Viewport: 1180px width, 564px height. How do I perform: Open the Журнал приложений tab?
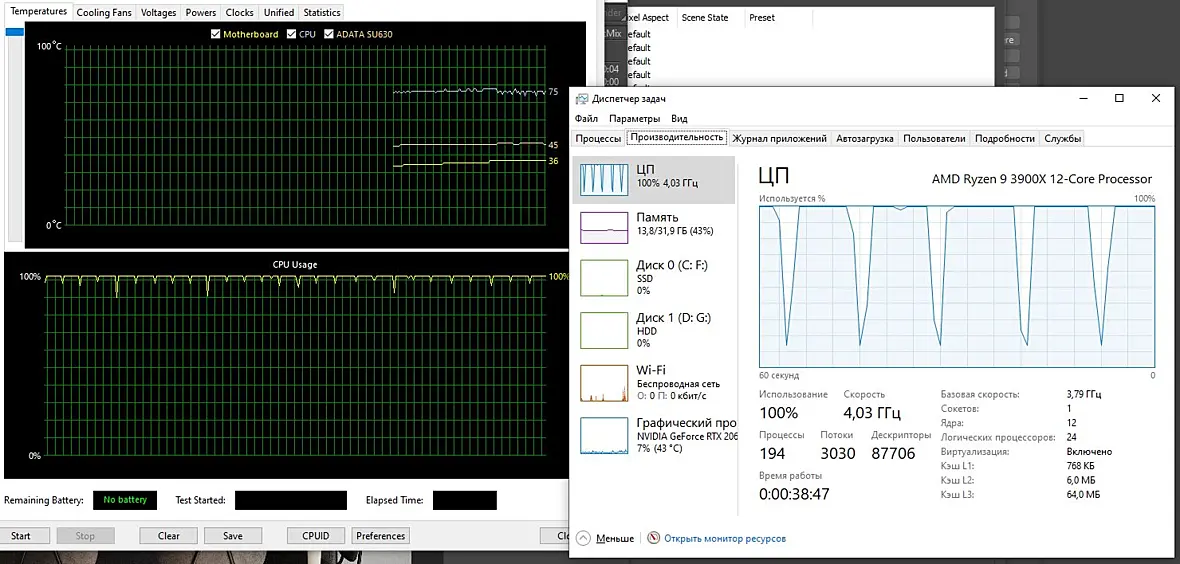780,139
